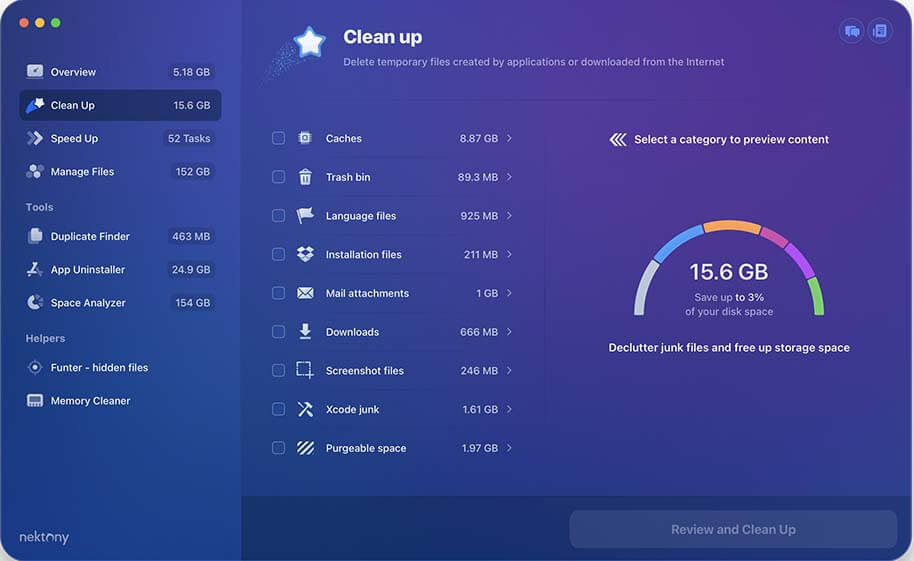Check the Caches checkbox

pyautogui.click(x=279, y=138)
